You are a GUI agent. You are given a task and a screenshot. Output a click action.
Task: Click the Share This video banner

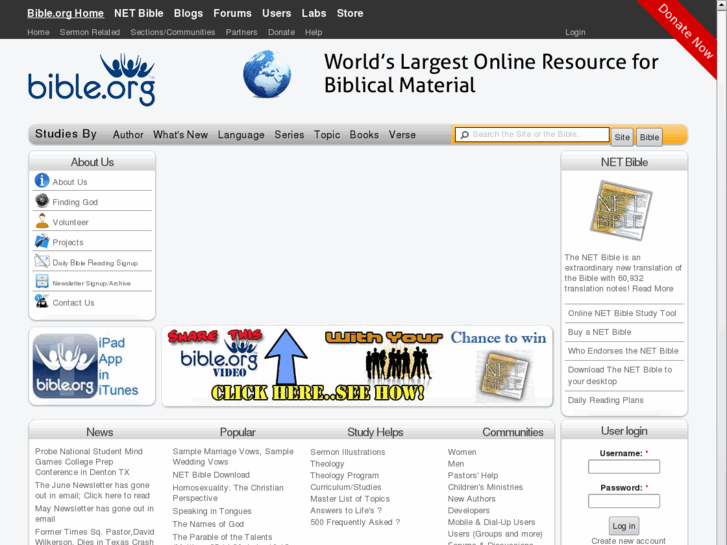(357, 366)
